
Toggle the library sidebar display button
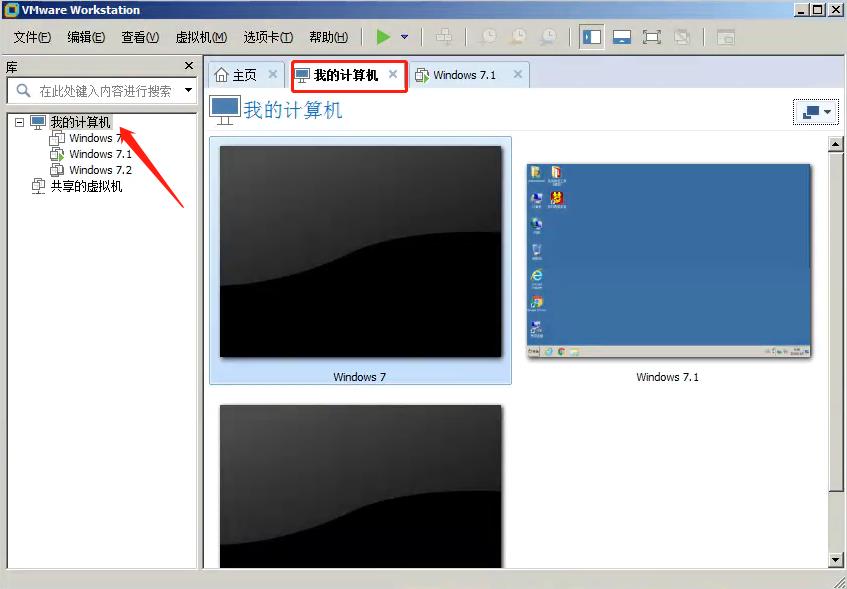coord(591,37)
